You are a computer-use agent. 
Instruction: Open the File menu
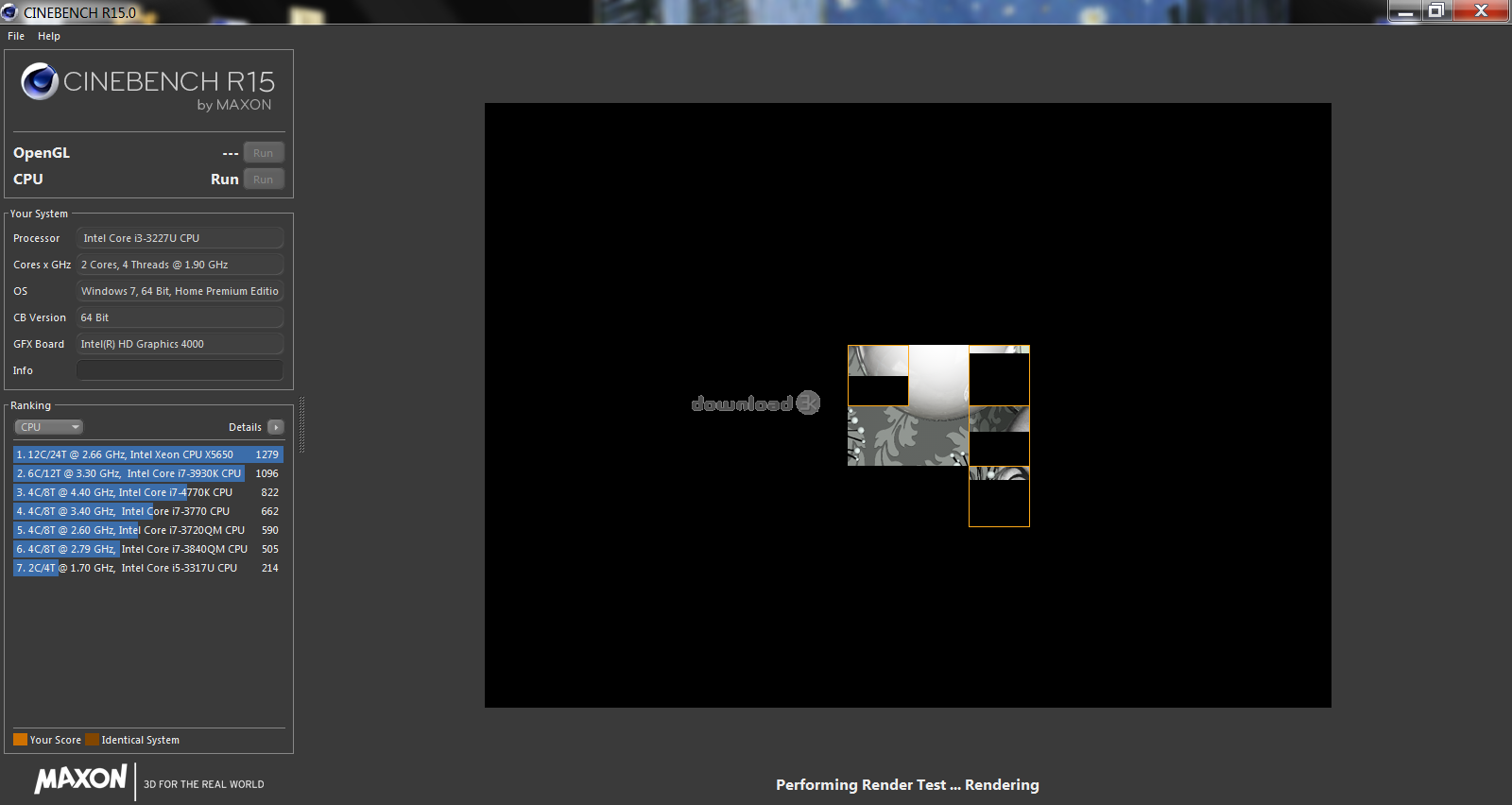point(16,36)
